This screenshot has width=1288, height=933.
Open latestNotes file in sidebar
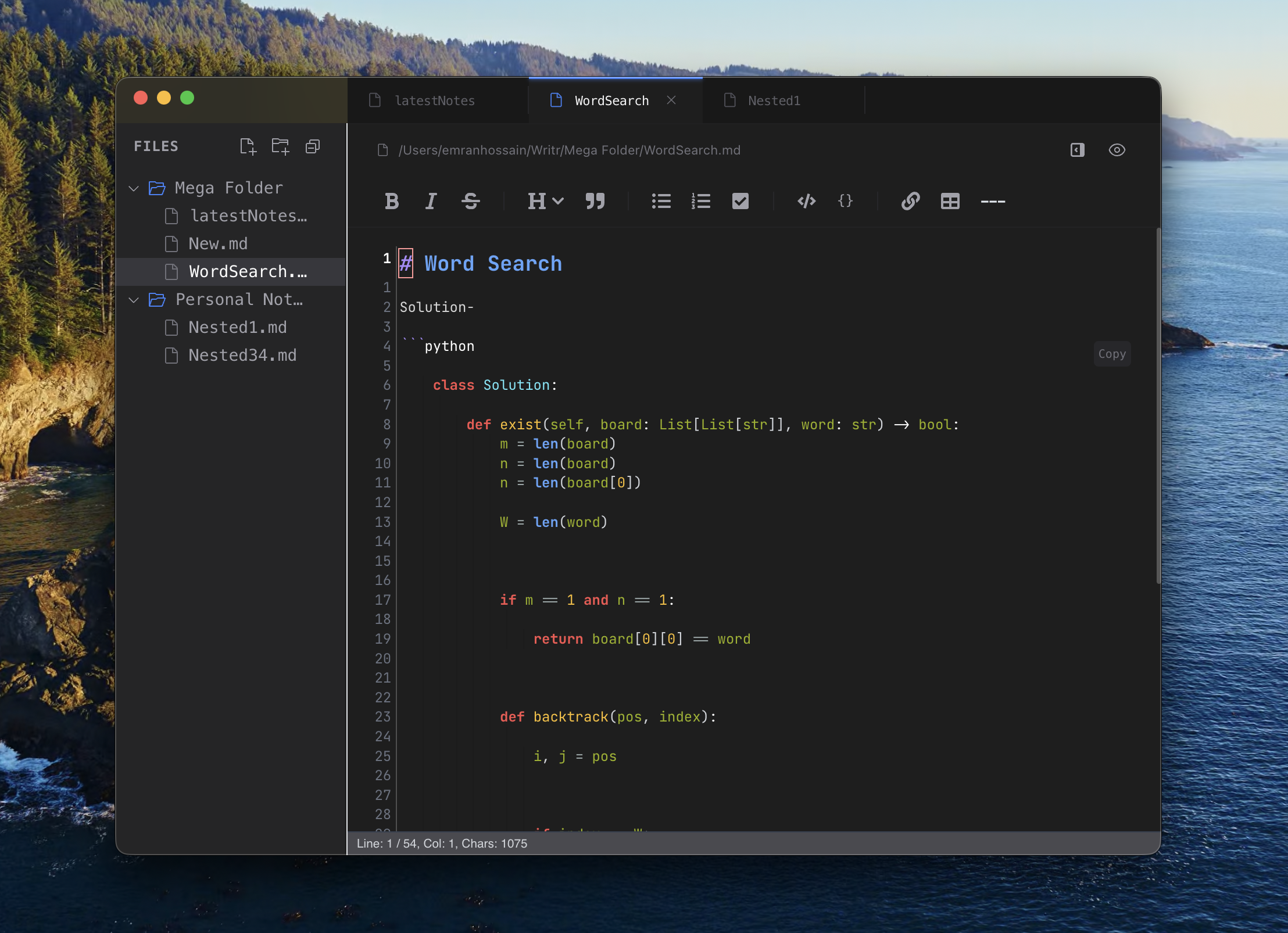click(x=231, y=216)
